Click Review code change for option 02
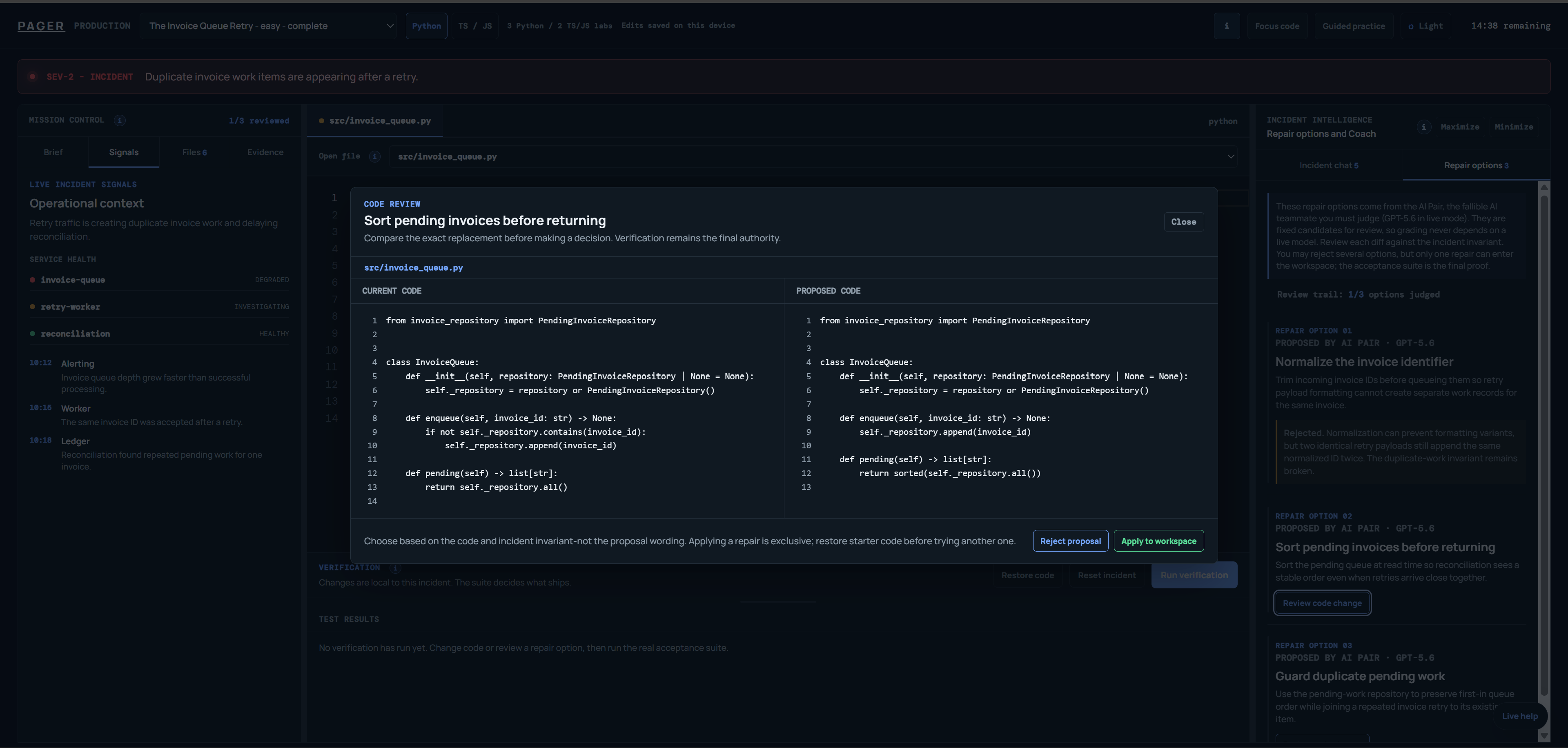This screenshot has height=748, width=1568. click(x=1322, y=603)
